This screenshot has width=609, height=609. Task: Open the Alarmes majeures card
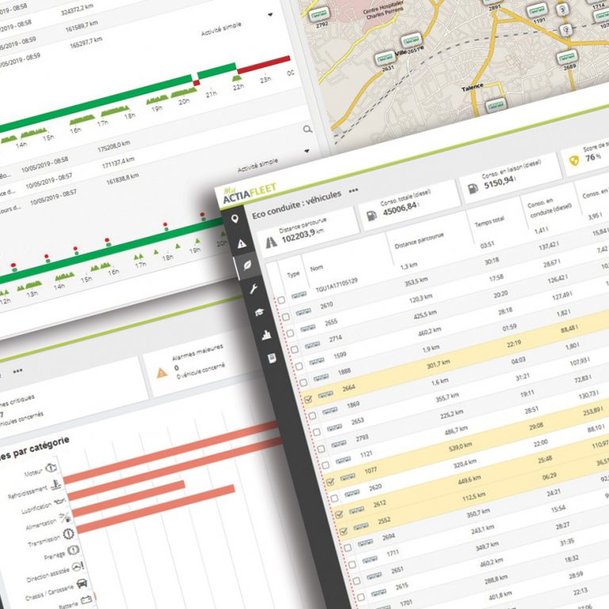coord(194,367)
